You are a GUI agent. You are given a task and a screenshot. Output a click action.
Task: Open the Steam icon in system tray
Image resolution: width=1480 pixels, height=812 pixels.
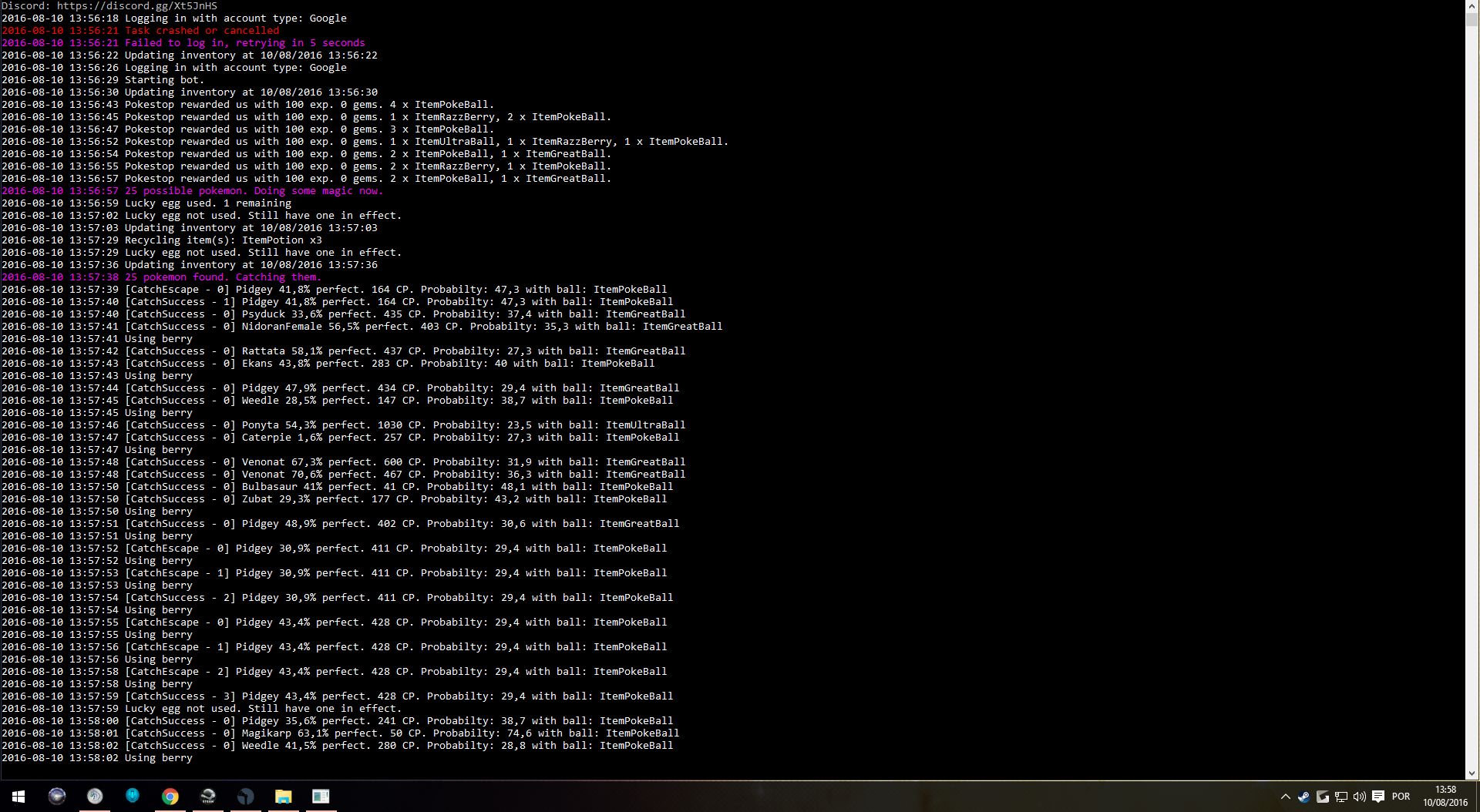pos(1303,797)
